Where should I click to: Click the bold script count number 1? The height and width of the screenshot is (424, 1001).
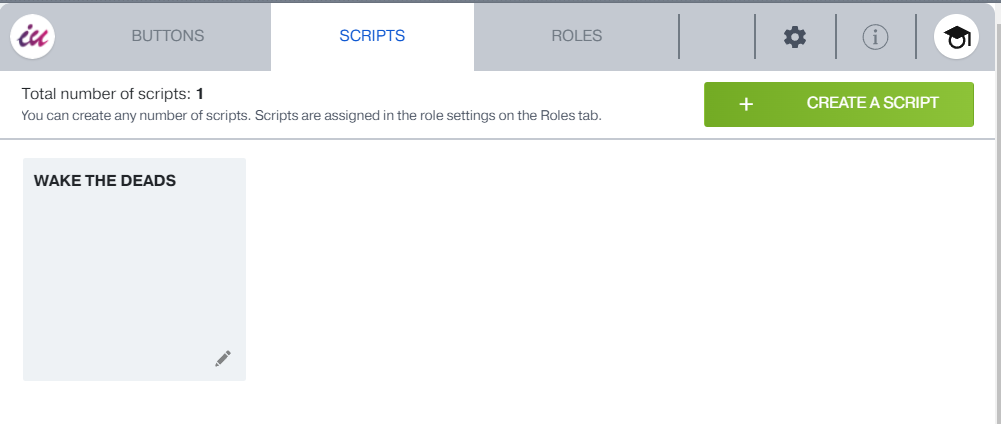point(200,95)
